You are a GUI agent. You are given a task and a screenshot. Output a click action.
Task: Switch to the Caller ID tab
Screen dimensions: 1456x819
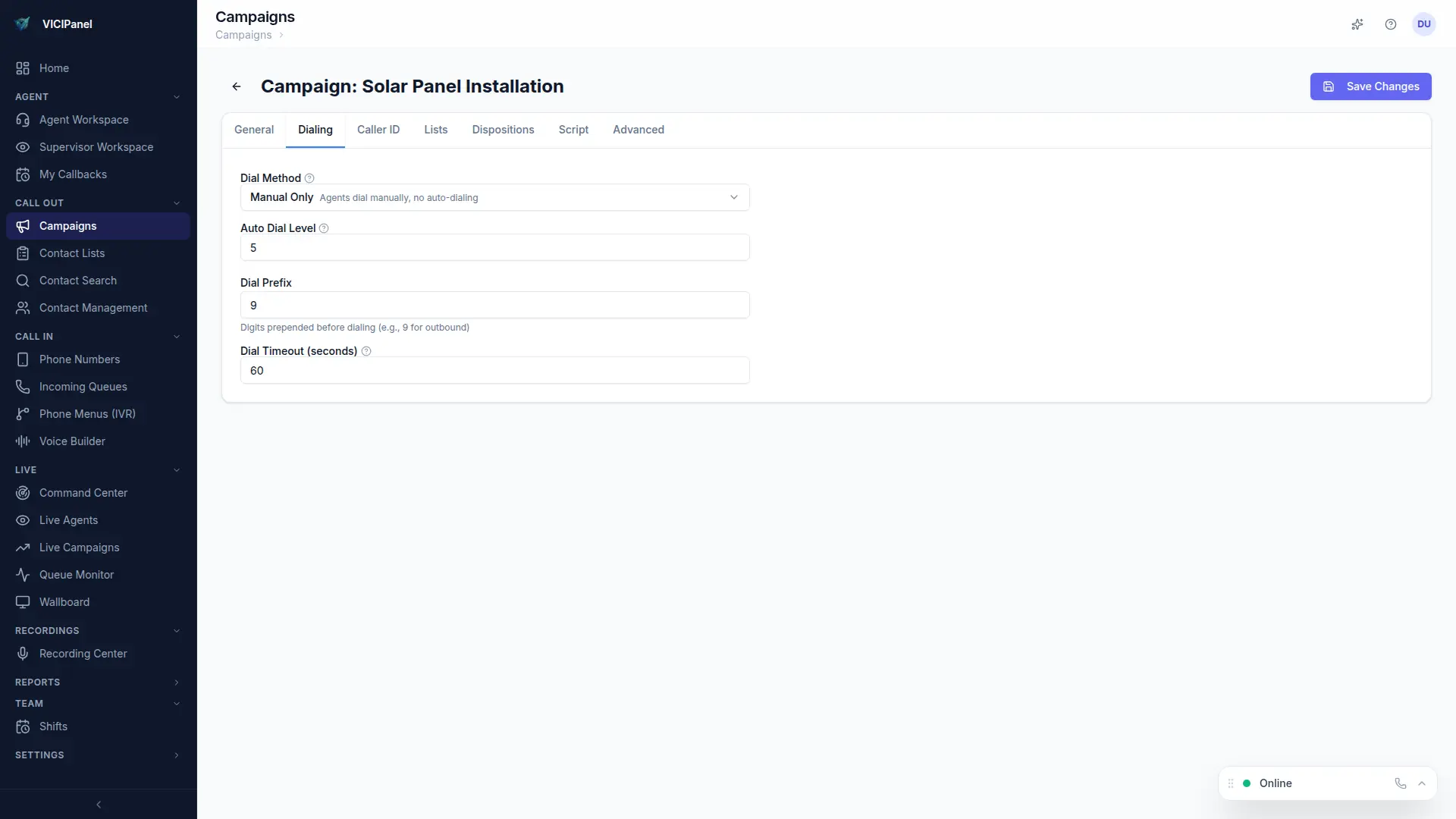point(378,130)
